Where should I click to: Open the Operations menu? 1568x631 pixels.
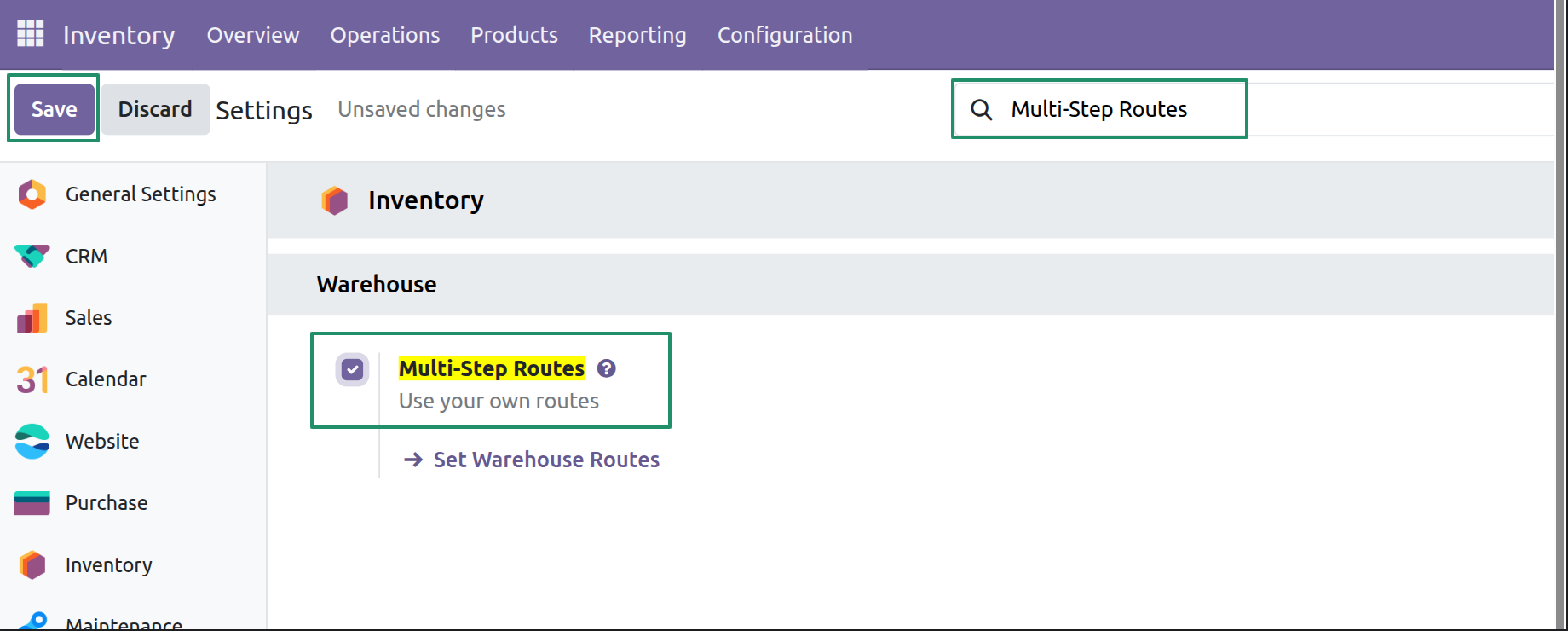385,35
